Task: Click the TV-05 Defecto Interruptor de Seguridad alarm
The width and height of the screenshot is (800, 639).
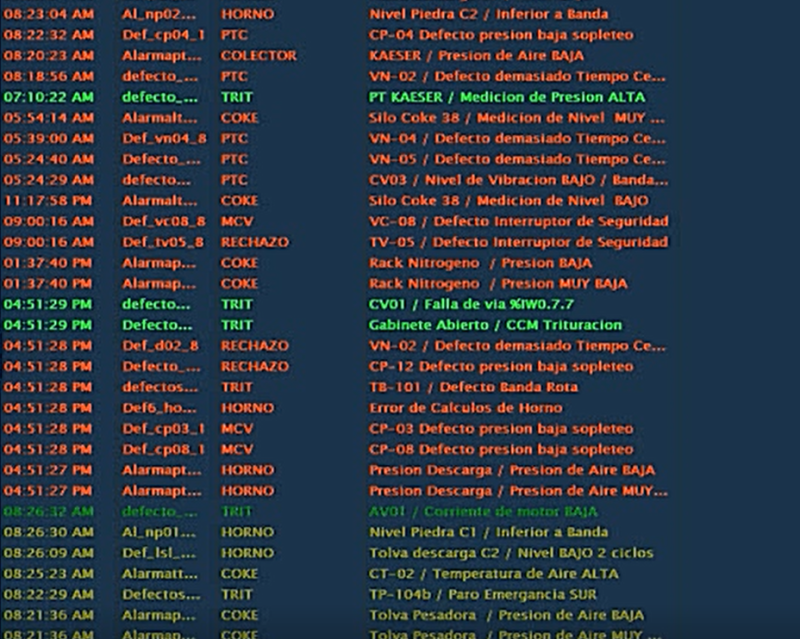Action: [x=518, y=242]
